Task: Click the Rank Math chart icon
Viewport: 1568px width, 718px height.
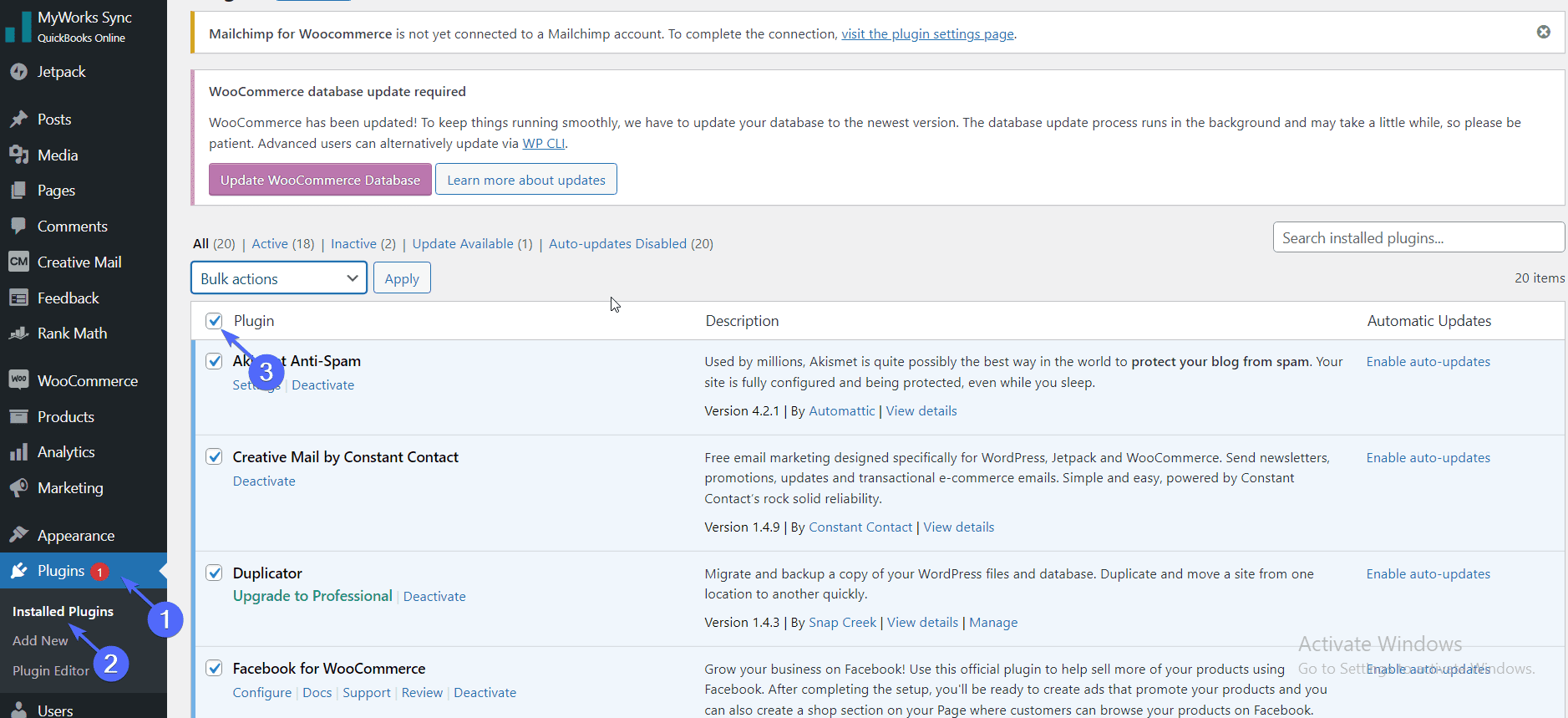Action: [x=18, y=334]
